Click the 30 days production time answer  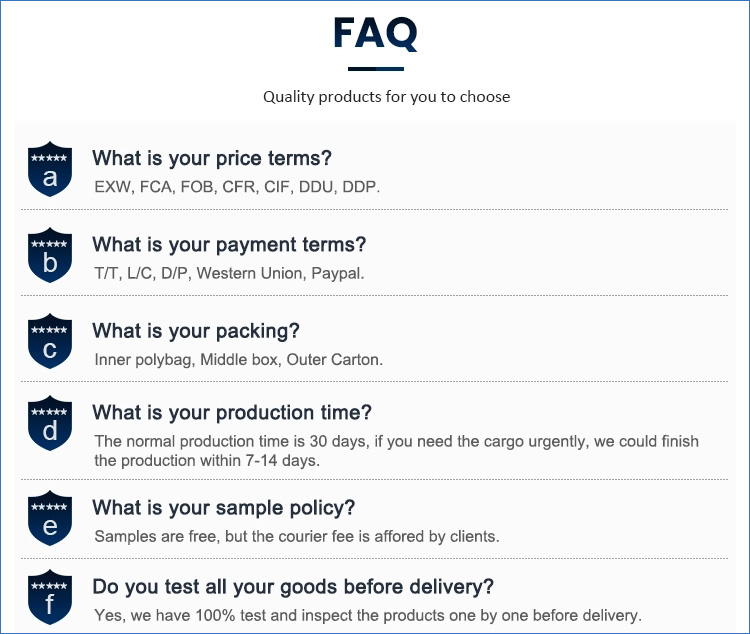coord(396,451)
